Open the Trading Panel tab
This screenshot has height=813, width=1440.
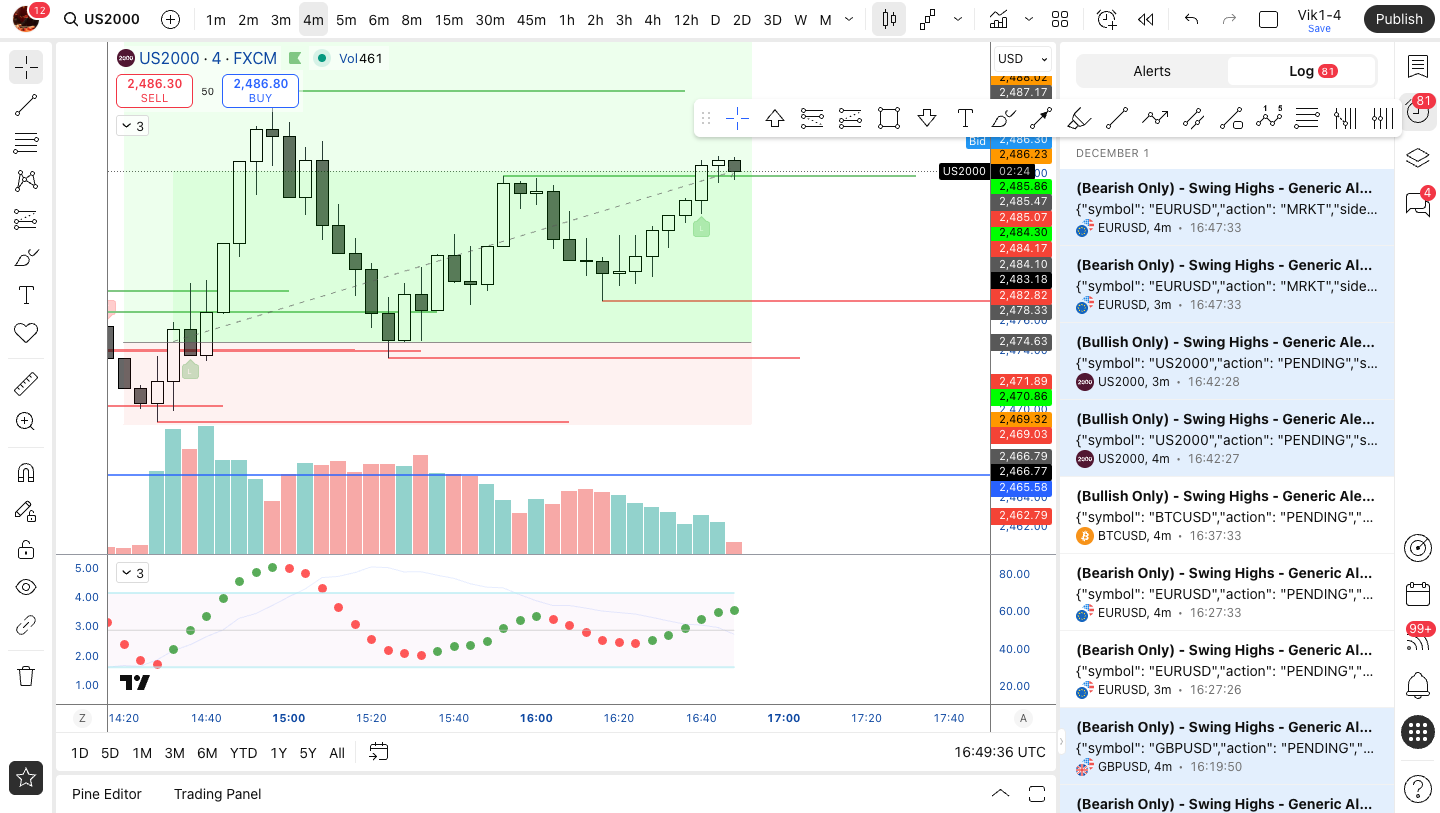[217, 794]
